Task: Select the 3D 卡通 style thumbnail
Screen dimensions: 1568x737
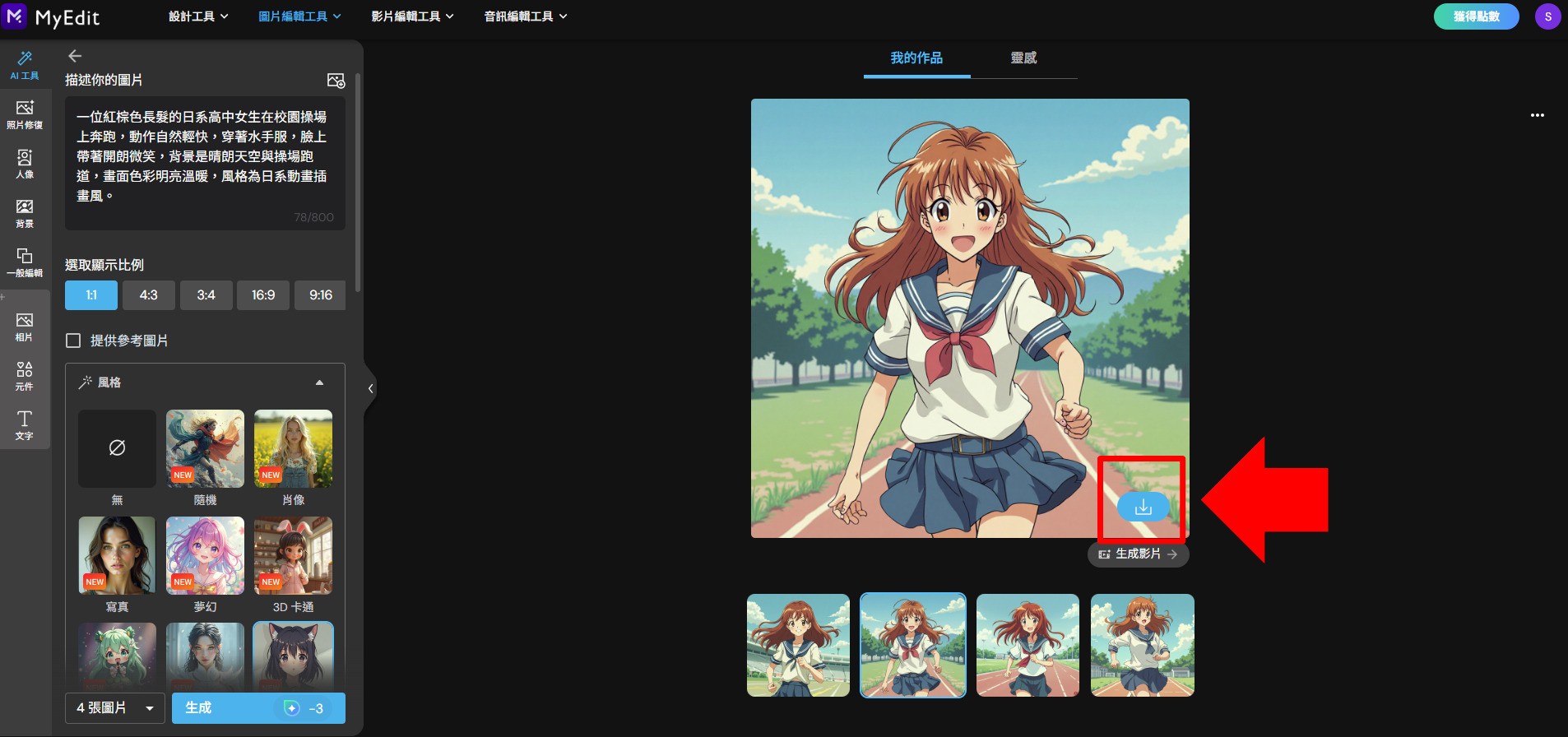Action: tap(293, 555)
